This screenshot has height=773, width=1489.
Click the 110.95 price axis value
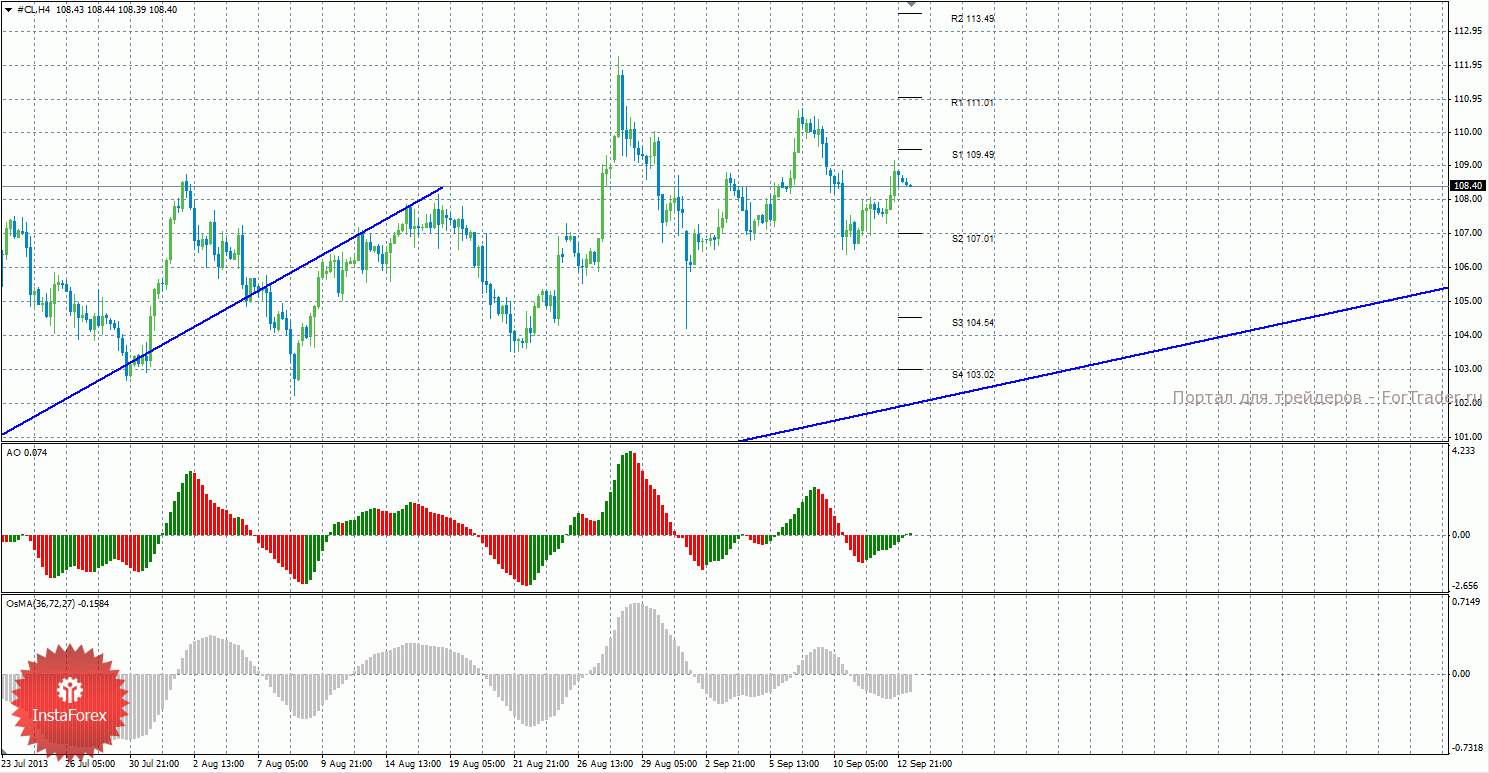pos(1468,99)
